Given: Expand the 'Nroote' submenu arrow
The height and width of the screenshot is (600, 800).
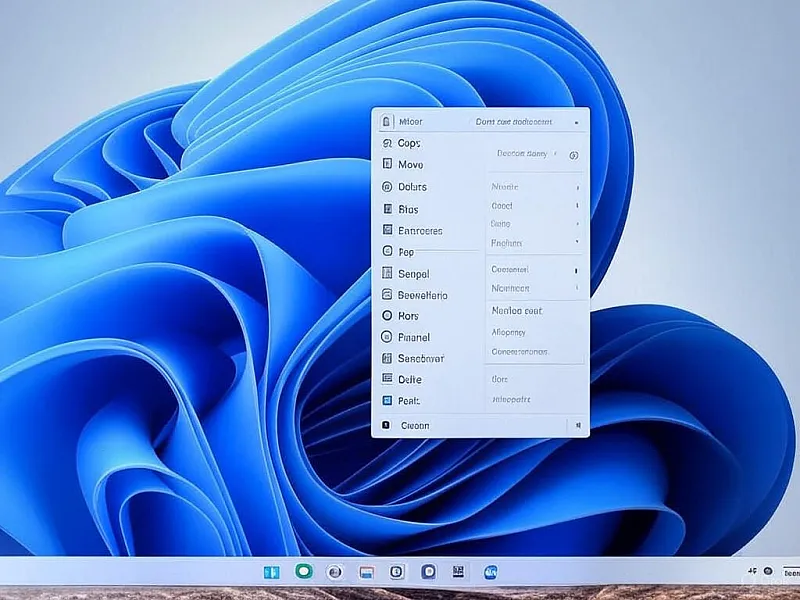Looking at the screenshot, I should click(x=578, y=188).
